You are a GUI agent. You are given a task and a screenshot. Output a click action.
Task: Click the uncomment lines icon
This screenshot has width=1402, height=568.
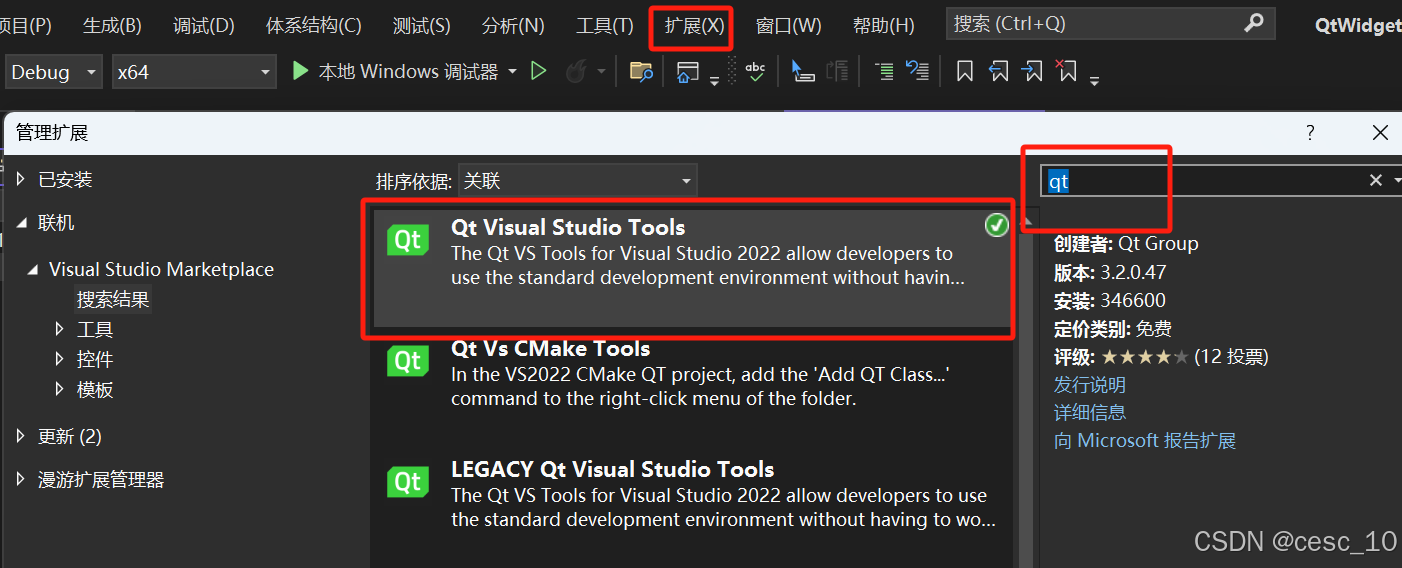coord(917,71)
